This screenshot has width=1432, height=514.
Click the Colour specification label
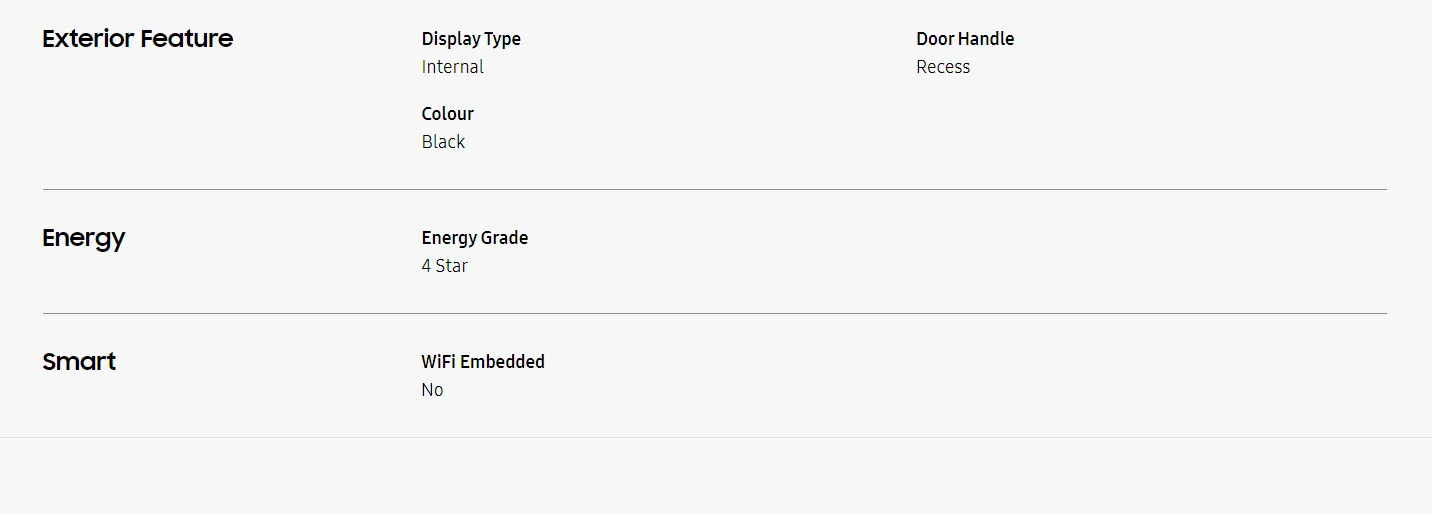coord(448,114)
